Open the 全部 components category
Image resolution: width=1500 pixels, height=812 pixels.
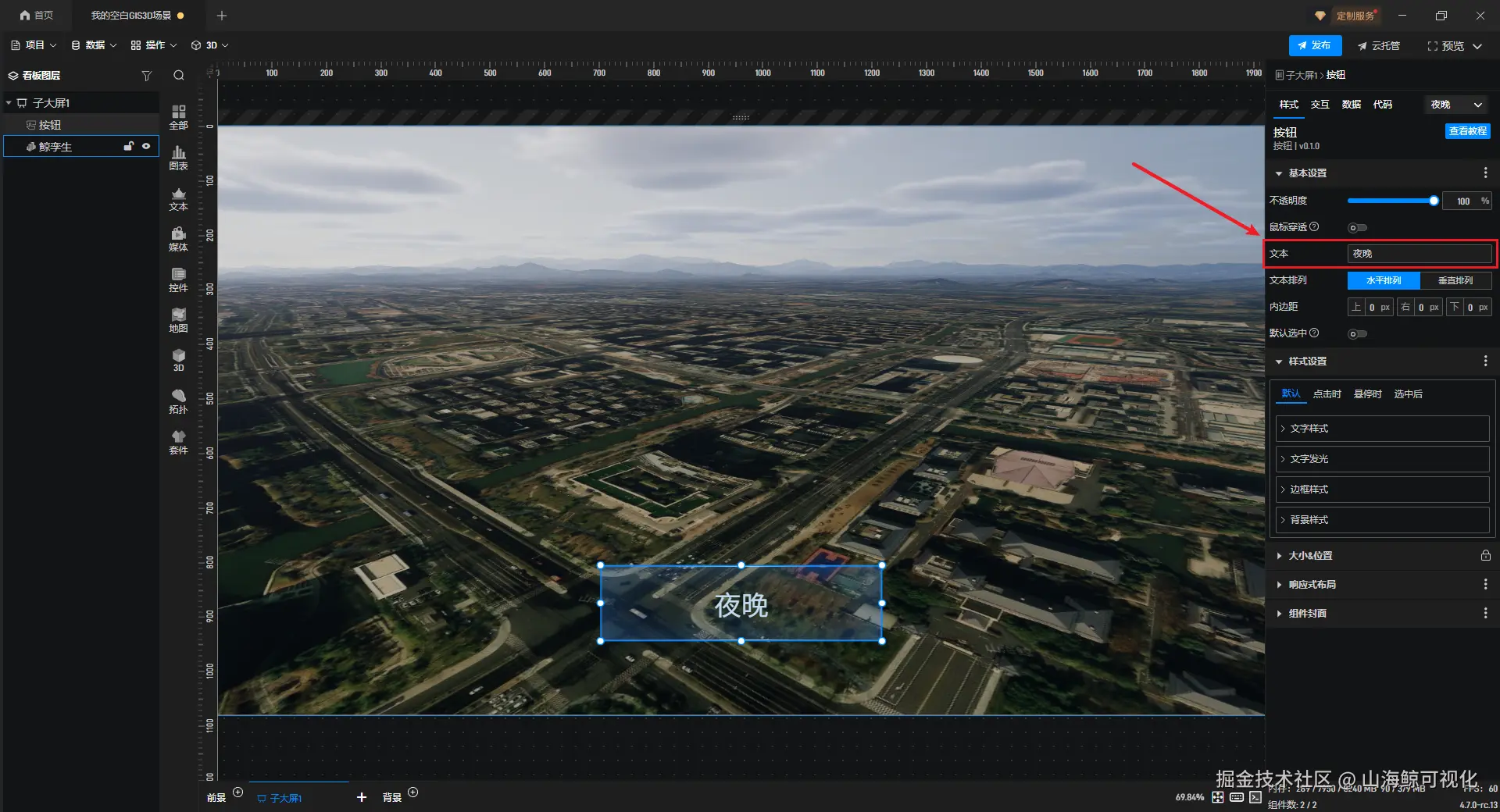point(179,117)
